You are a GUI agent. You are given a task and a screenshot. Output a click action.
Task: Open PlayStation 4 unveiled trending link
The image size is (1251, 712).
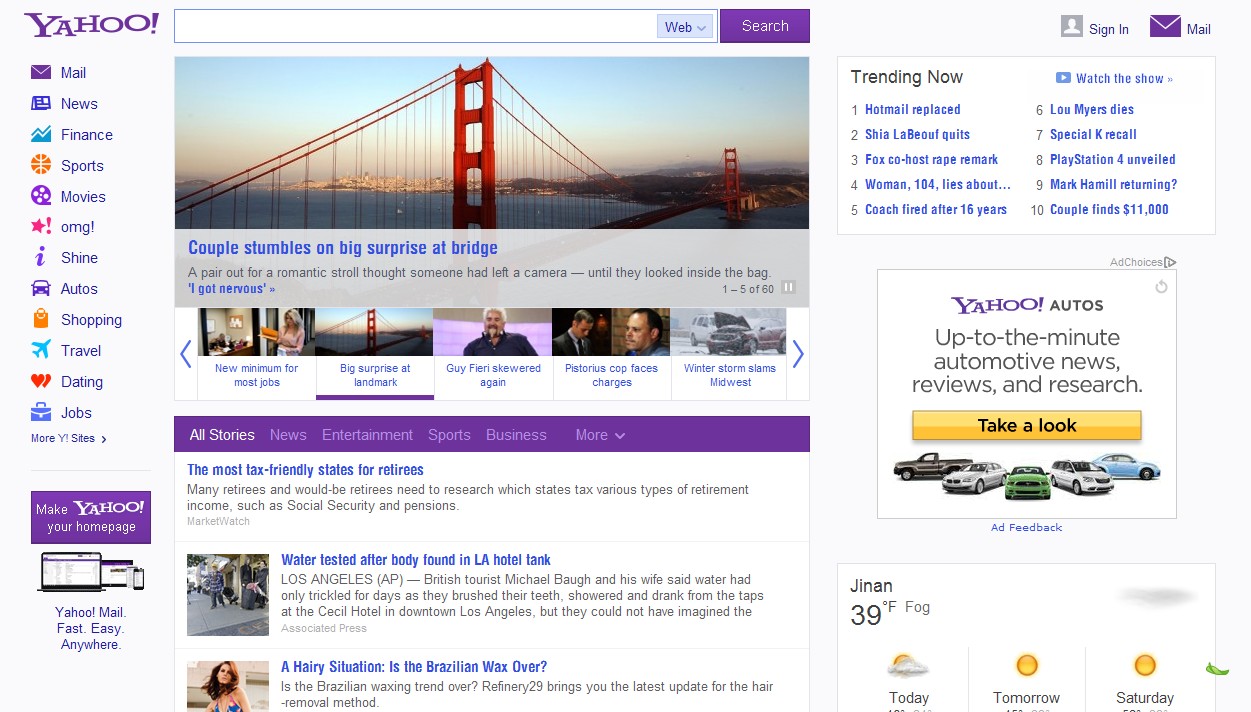click(1112, 159)
